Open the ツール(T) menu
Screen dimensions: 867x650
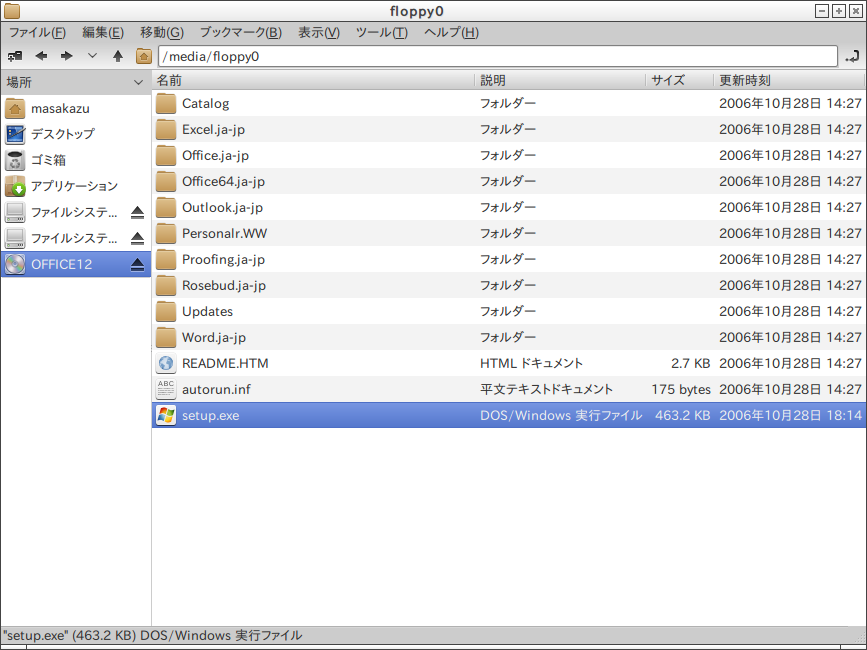click(x=382, y=33)
